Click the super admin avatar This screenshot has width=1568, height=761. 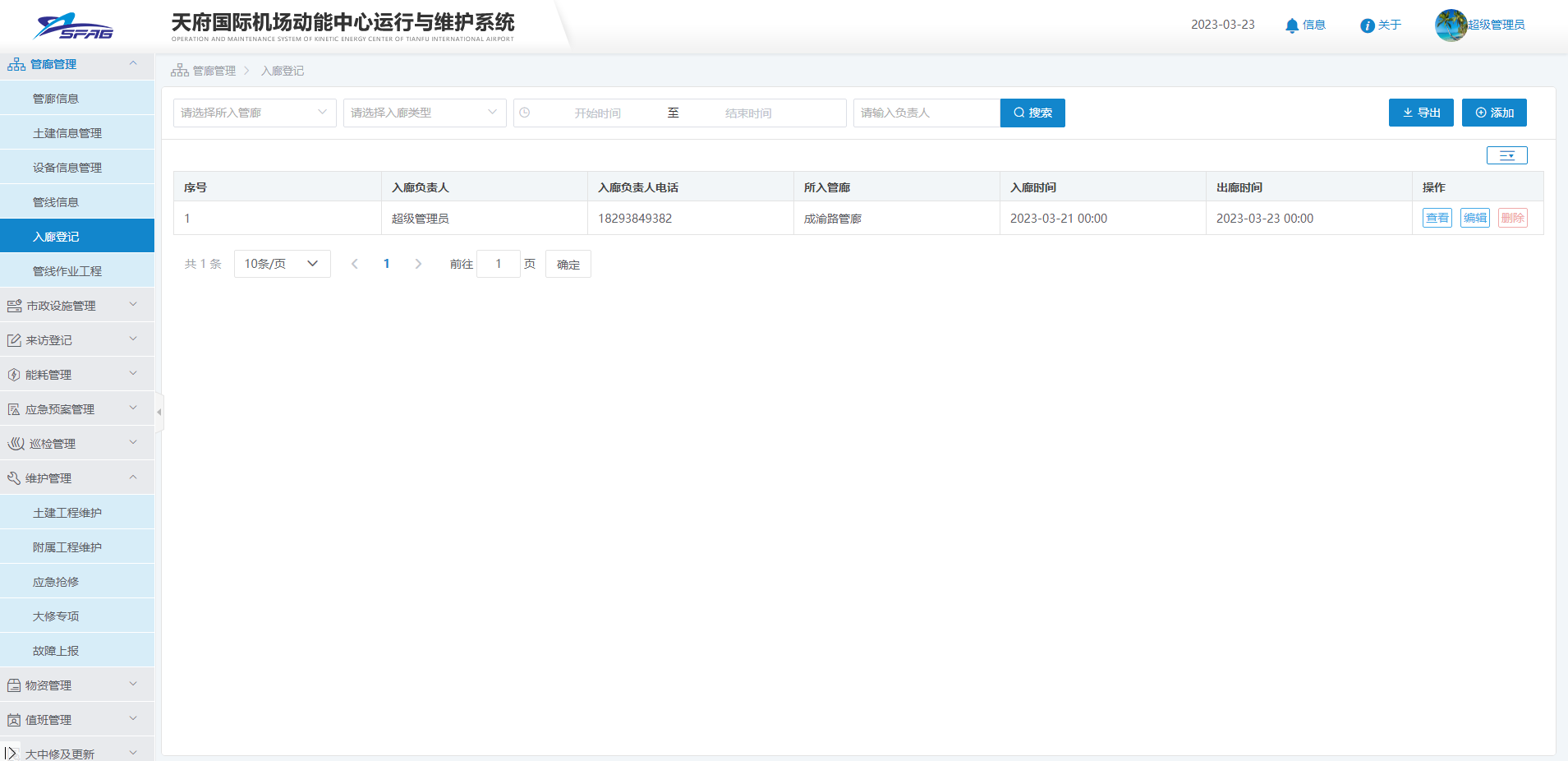click(x=1451, y=25)
